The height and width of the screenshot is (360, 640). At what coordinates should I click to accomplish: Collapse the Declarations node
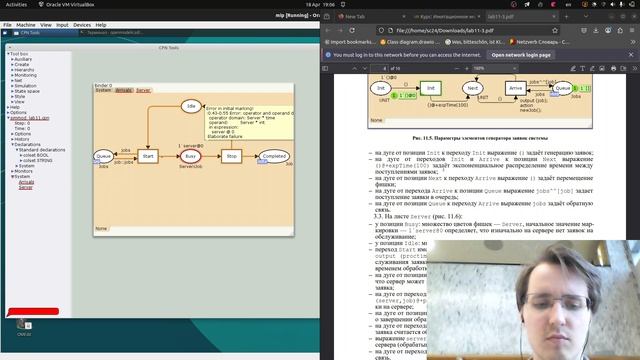12,144
